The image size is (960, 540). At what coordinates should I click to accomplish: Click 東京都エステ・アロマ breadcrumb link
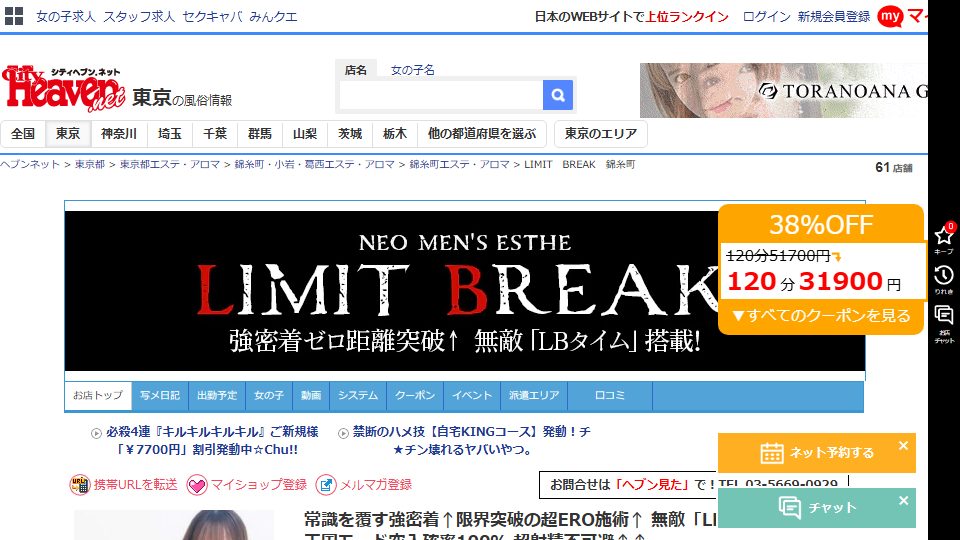point(170,164)
